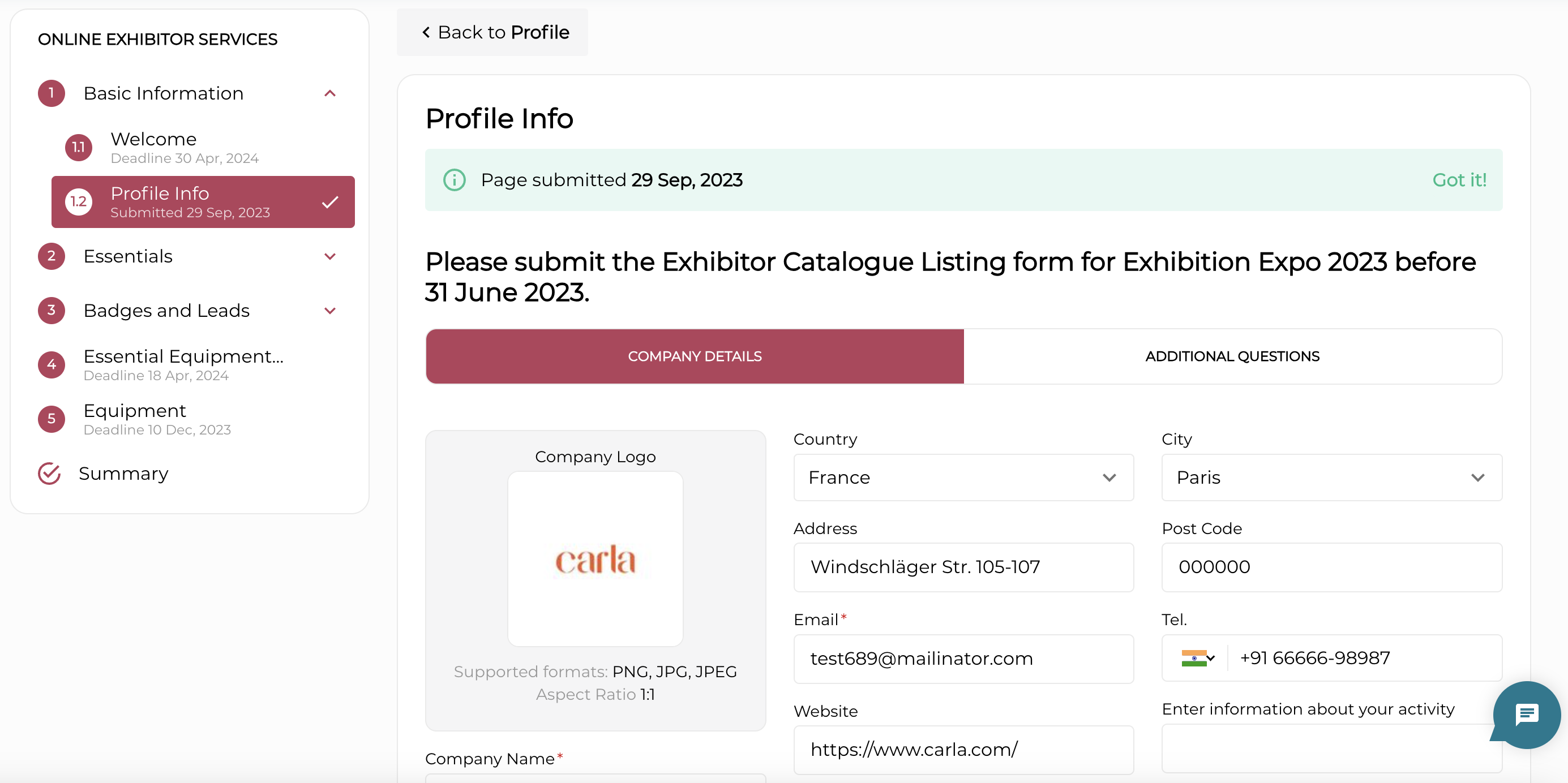Expand the Essentials section
This screenshot has height=783, width=1568.
tap(330, 256)
